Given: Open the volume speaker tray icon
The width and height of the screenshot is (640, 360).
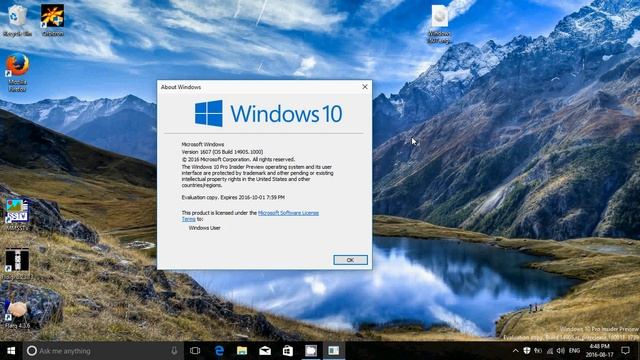Looking at the screenshot, I should 561,351.
